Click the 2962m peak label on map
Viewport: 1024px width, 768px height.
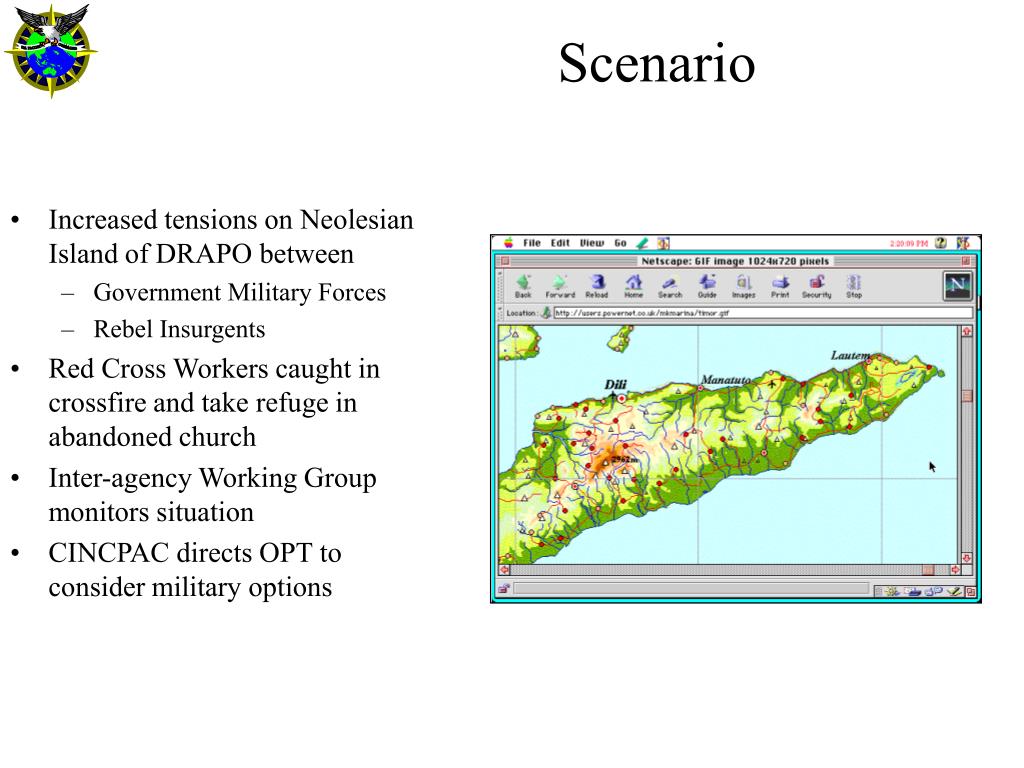pyautogui.click(x=624, y=459)
